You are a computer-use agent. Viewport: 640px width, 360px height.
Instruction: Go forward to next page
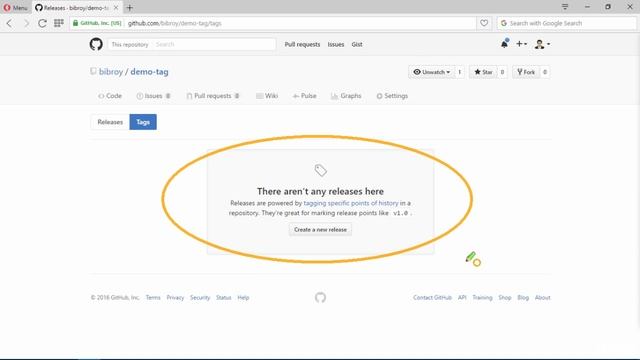pyautogui.click(x=26, y=23)
